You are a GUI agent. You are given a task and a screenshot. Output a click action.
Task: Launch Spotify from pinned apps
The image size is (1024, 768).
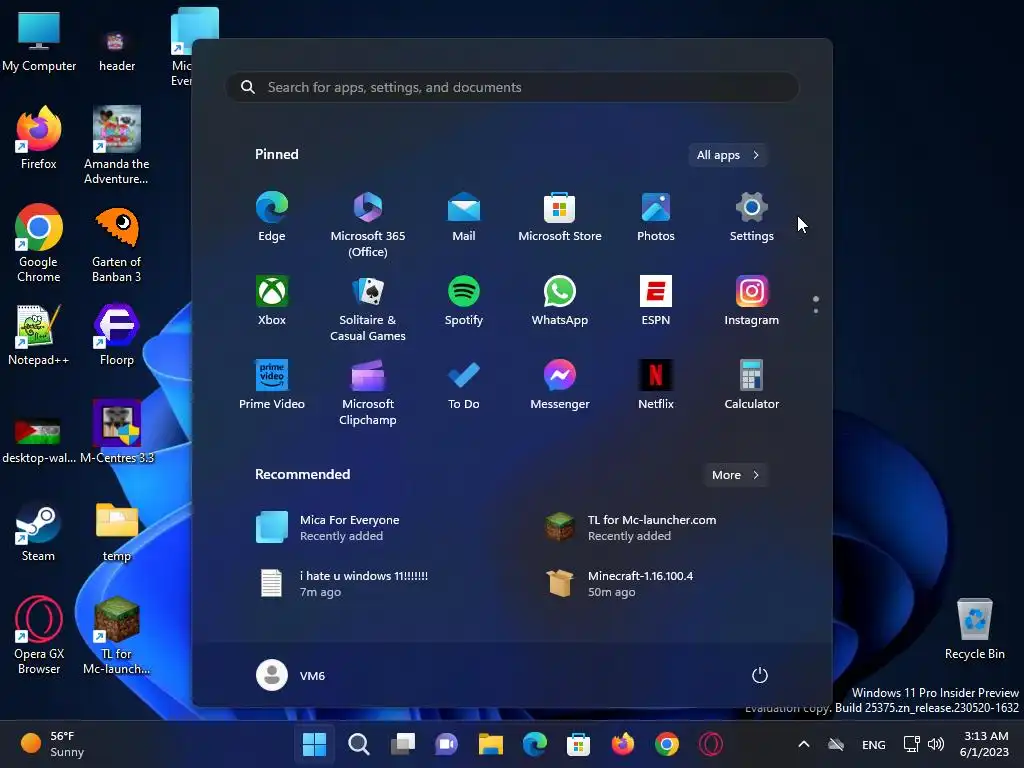tap(464, 301)
